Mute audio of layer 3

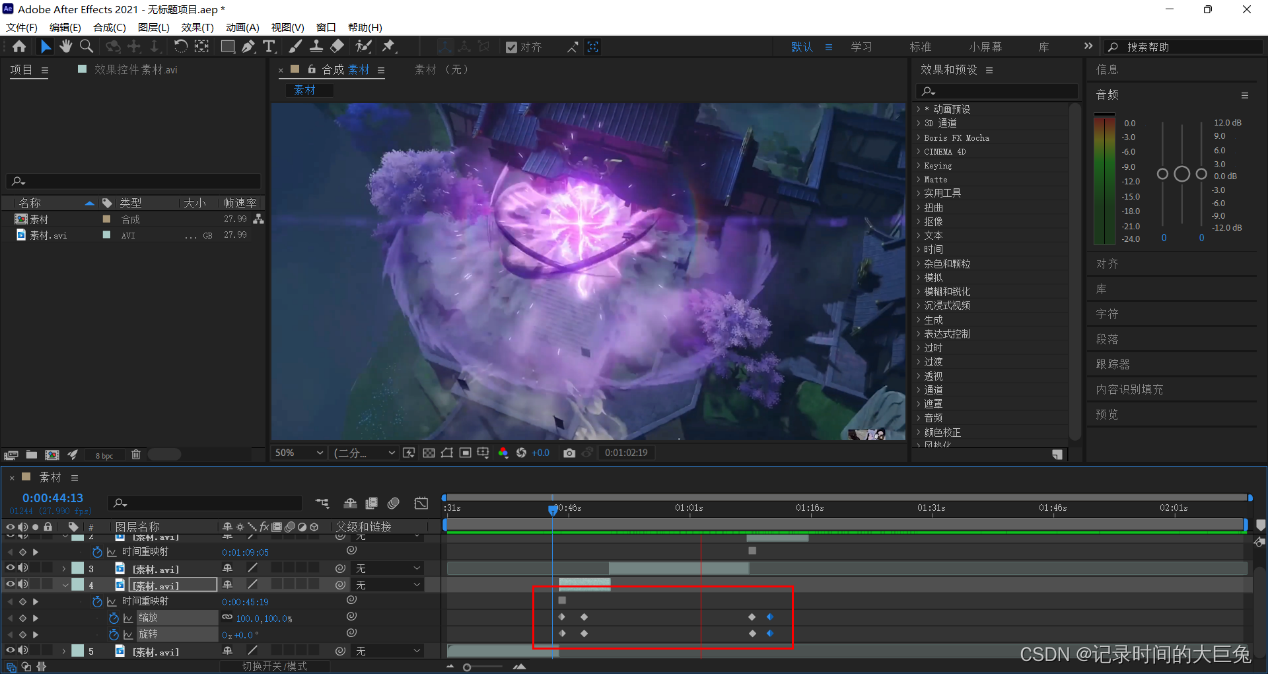(x=23, y=568)
